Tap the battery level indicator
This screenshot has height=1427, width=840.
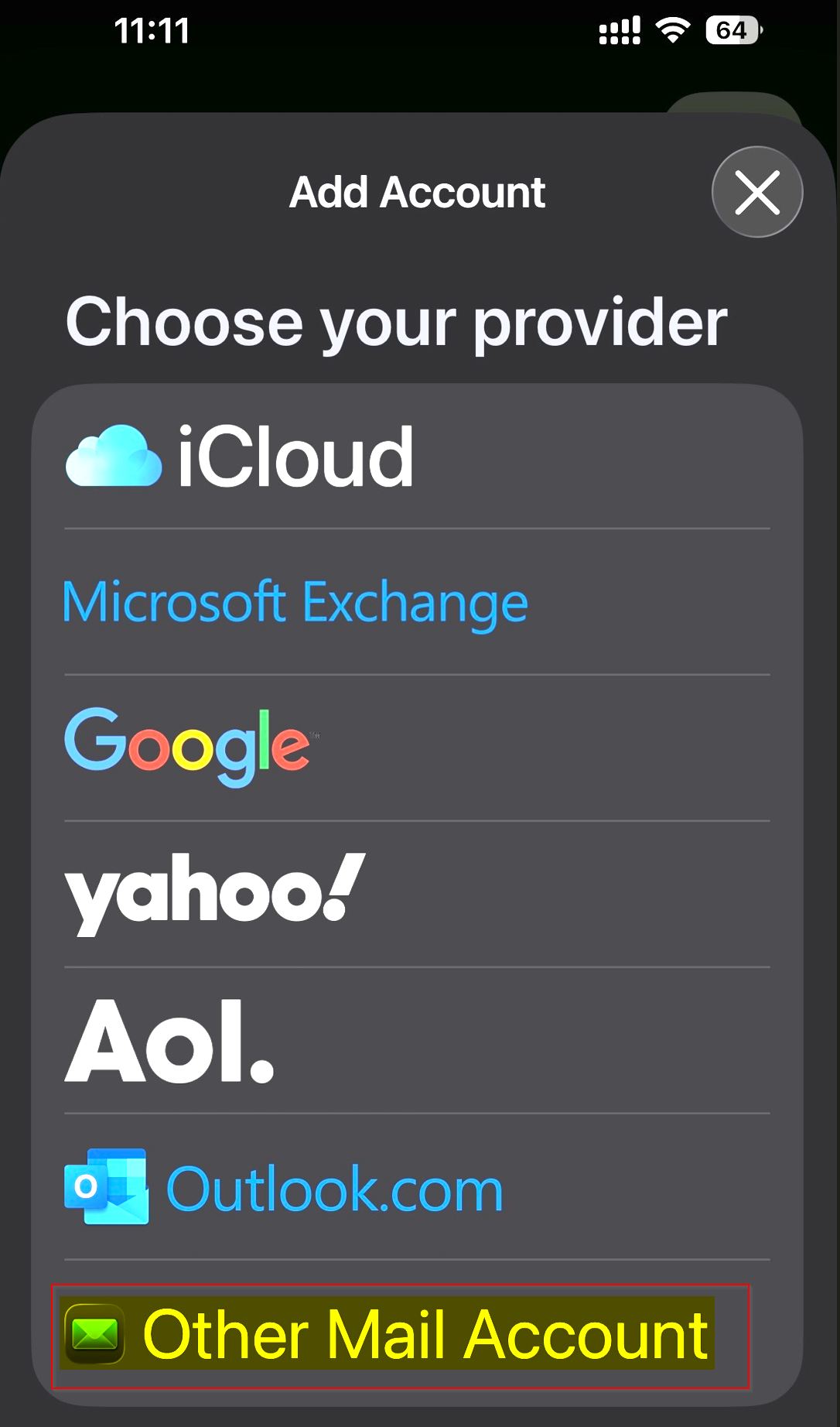click(732, 31)
